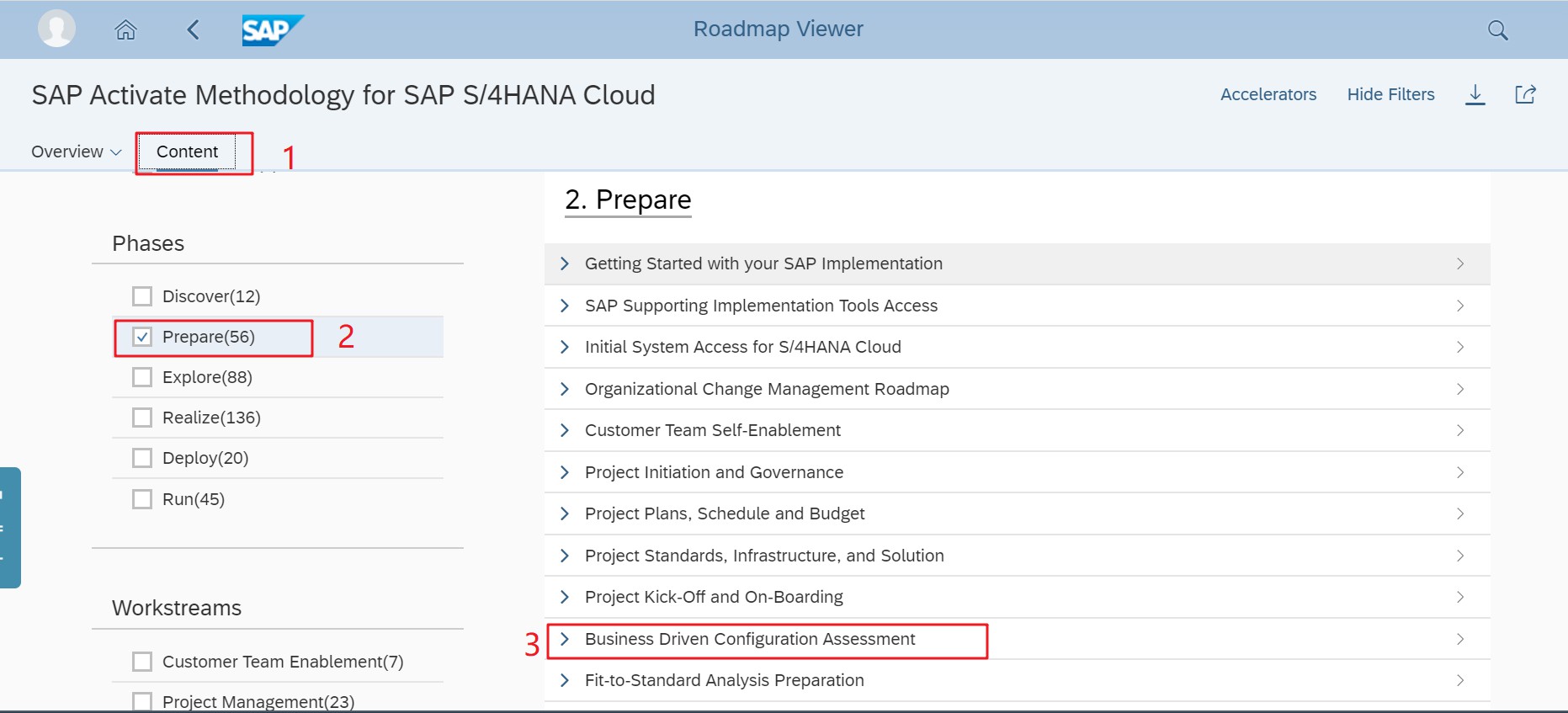Tick the Customer Team Enablement checkbox
The image size is (1568, 713).
pyautogui.click(x=142, y=662)
